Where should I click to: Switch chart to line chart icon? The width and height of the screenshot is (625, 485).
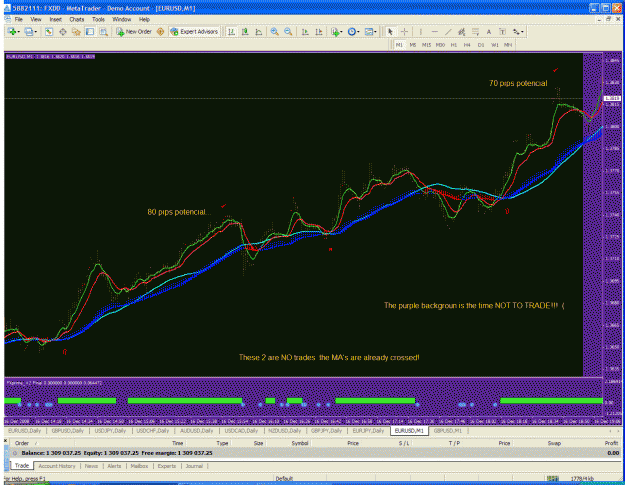tap(259, 31)
